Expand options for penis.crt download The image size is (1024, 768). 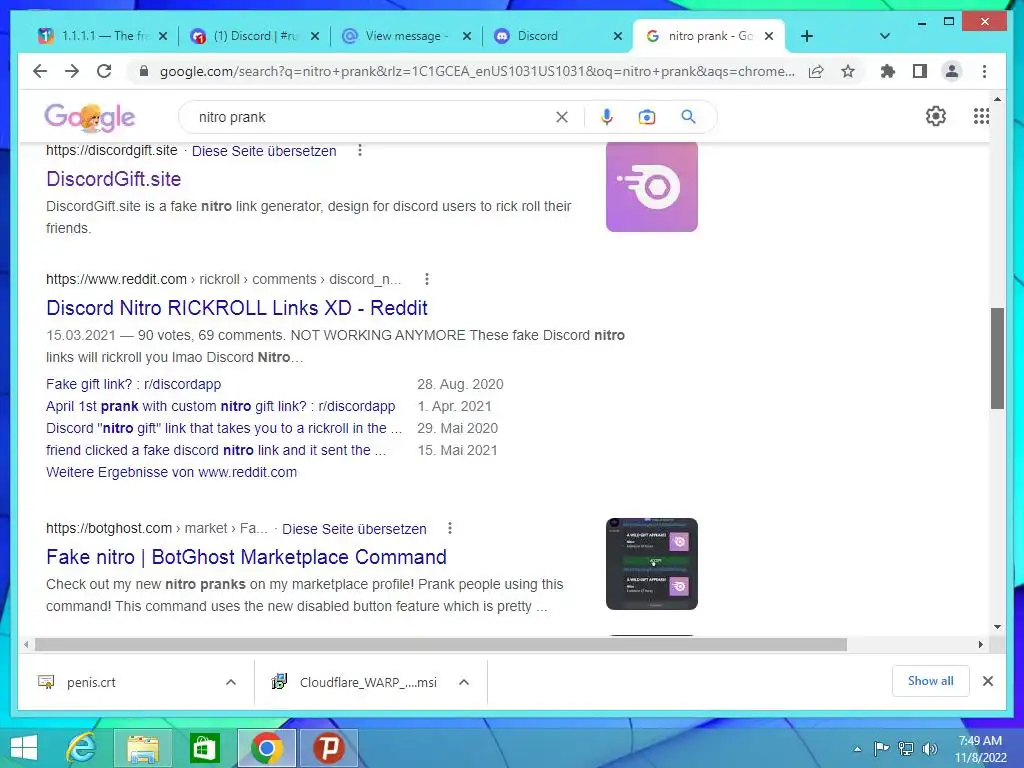click(x=231, y=682)
